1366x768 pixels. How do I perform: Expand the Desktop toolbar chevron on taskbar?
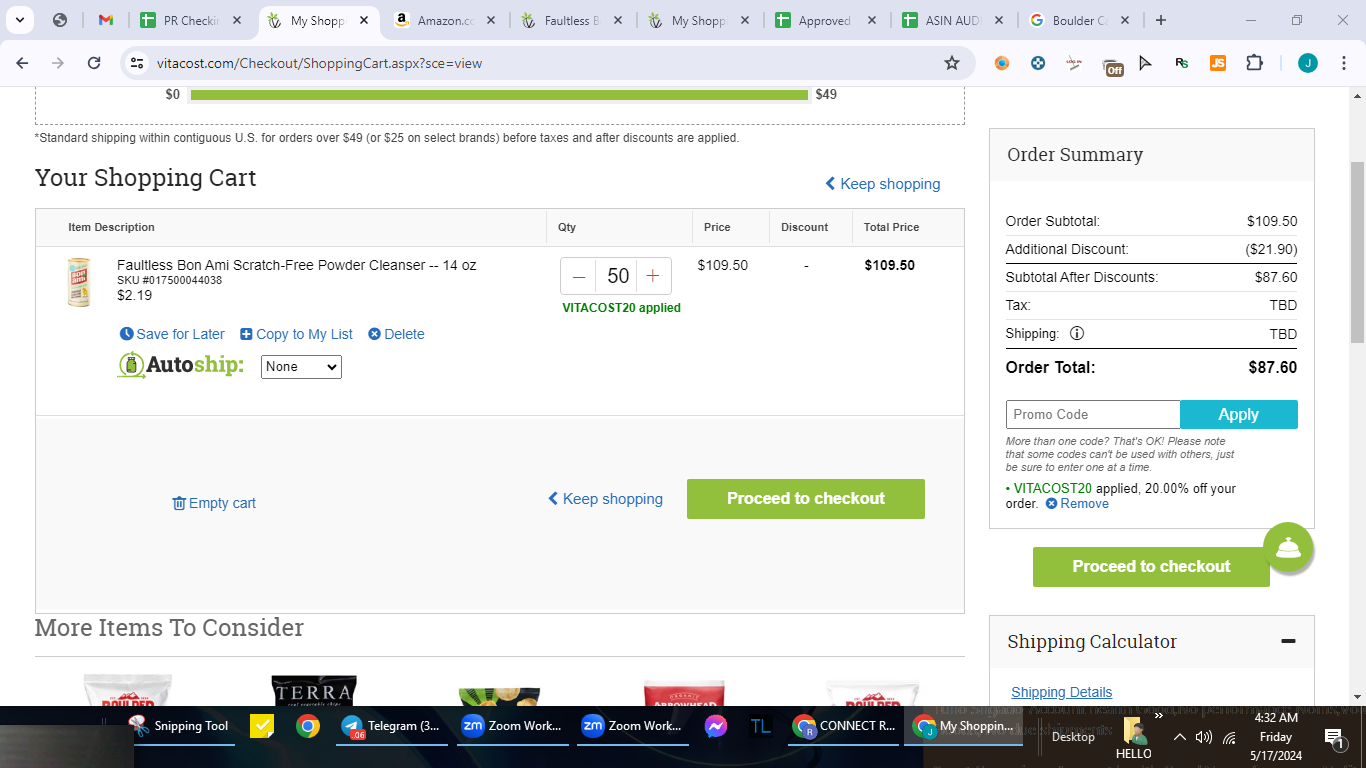[x=1159, y=716]
